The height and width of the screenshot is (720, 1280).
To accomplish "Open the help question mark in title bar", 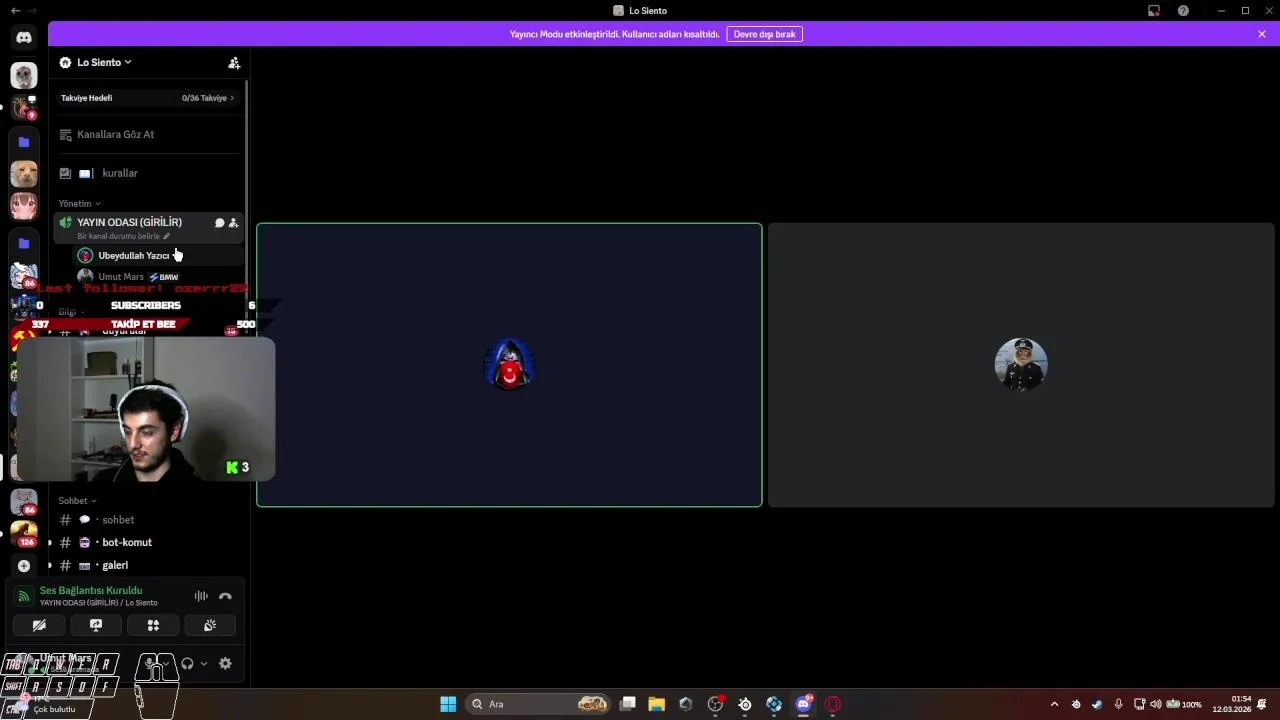I will pos(1184,10).
